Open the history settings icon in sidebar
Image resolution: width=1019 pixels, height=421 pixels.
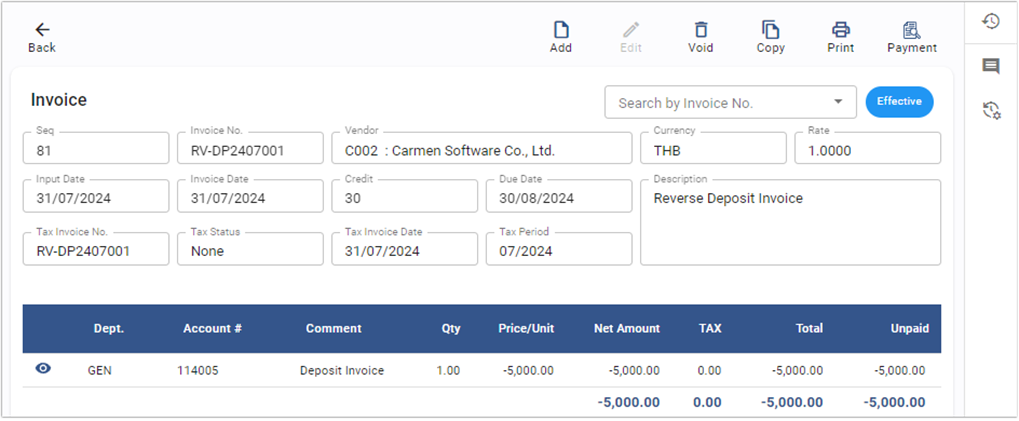click(991, 111)
